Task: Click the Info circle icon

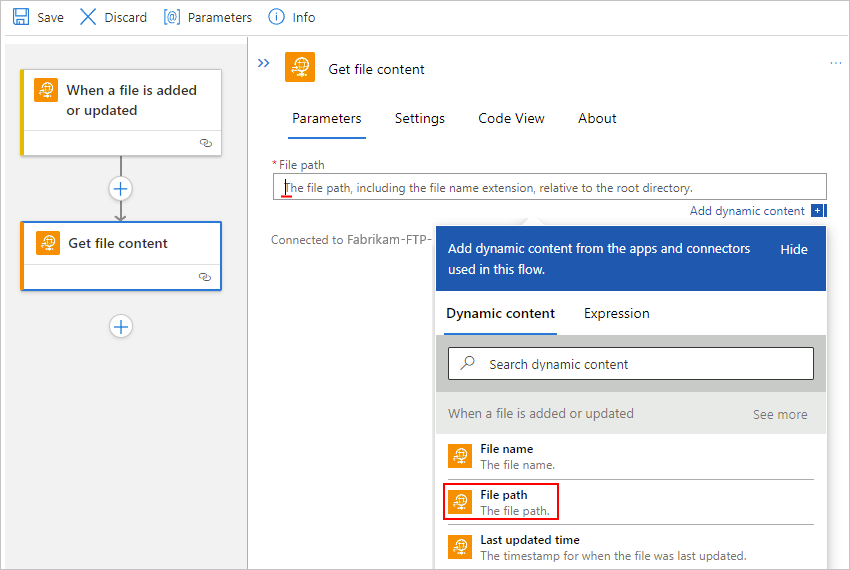Action: pos(277,17)
